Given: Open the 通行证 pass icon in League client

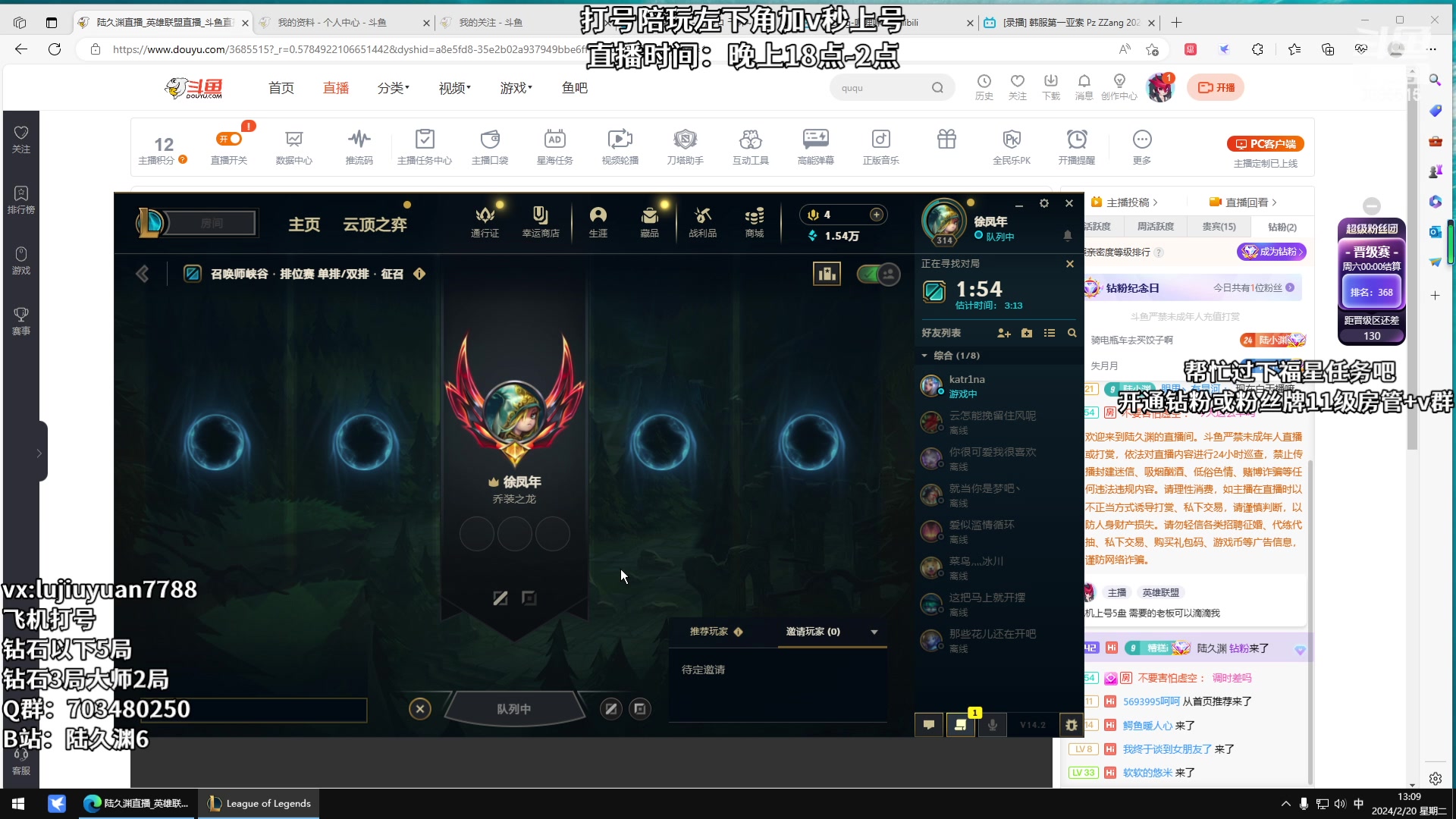Looking at the screenshot, I should point(485,222).
